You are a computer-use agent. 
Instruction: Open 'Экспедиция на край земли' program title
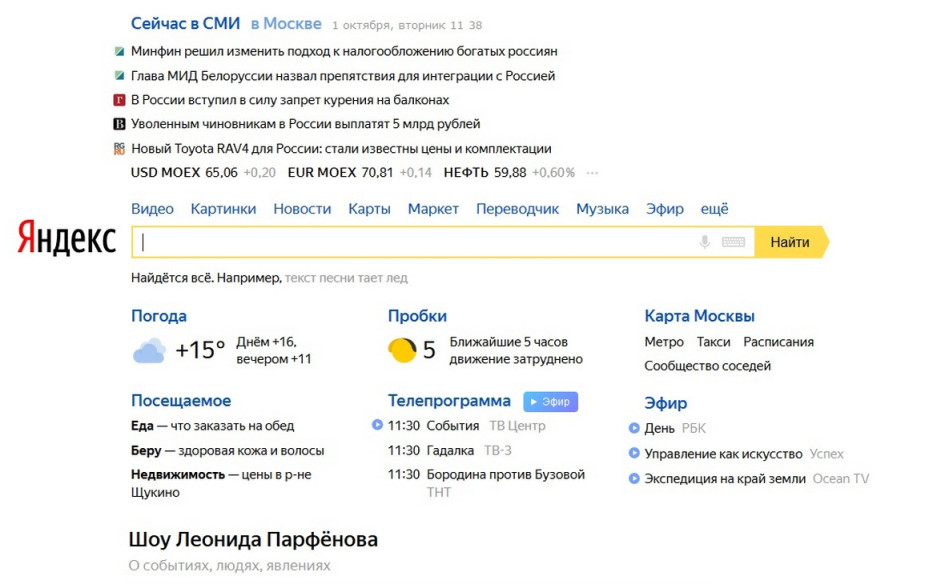coord(725,479)
